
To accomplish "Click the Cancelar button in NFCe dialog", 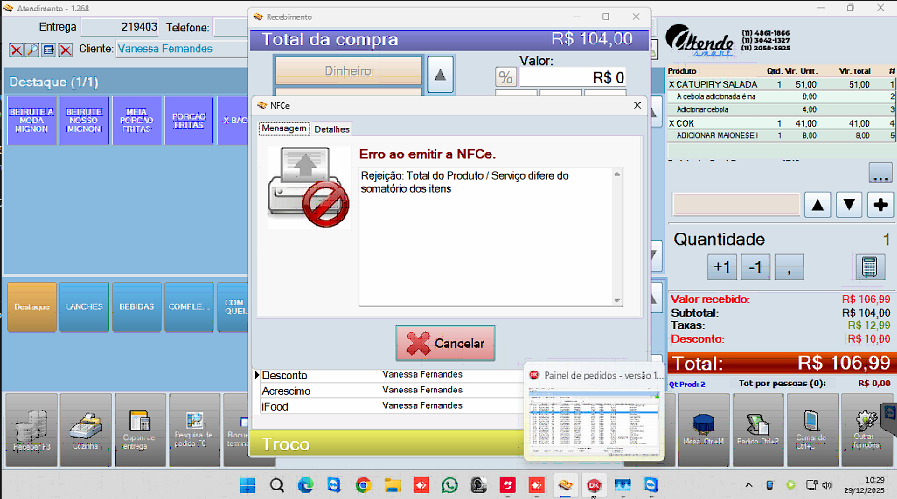I will (445, 343).
